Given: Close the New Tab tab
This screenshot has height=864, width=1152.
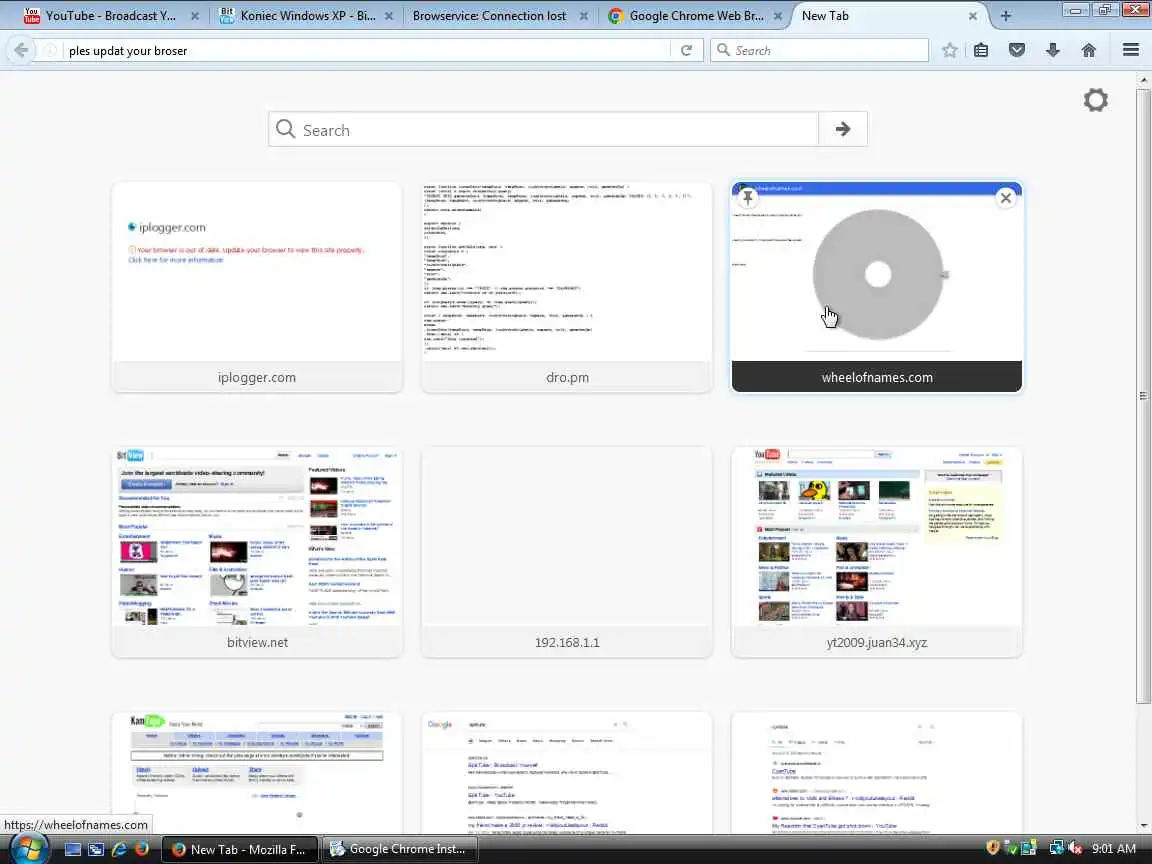Looking at the screenshot, I should (973, 15).
